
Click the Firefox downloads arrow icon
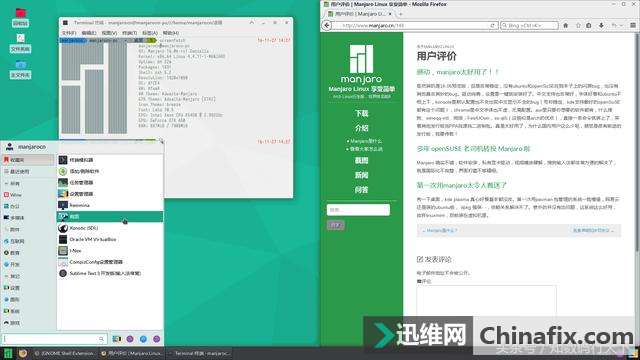click(601, 25)
